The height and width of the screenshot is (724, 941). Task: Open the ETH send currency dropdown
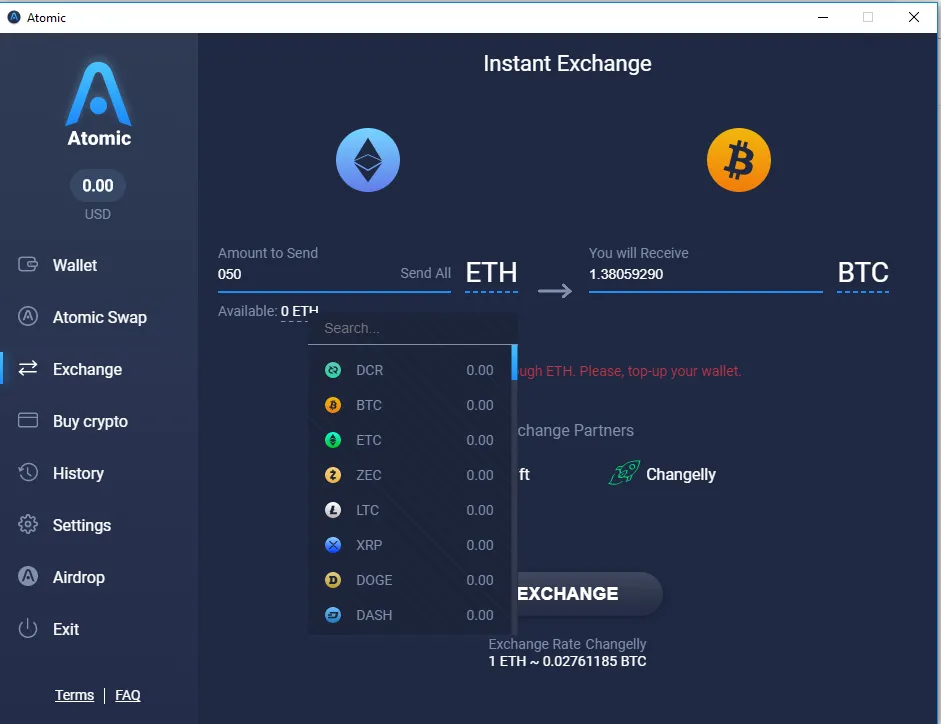492,273
